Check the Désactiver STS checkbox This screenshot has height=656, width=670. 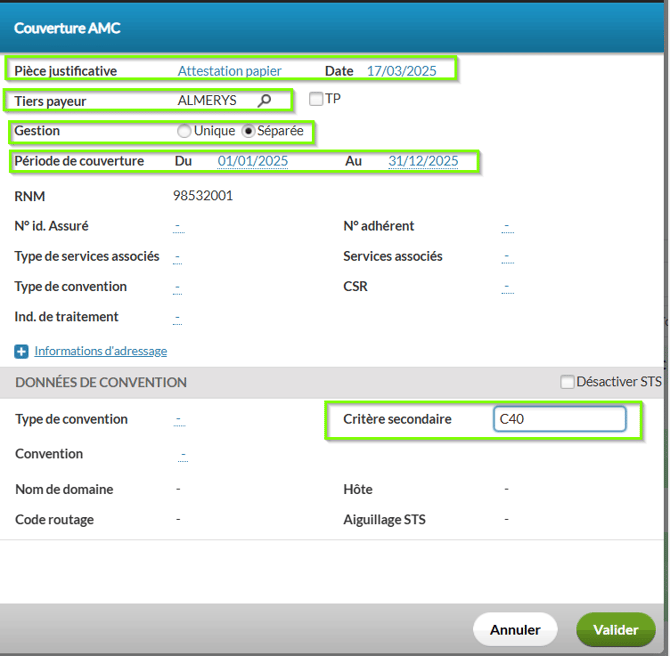[568, 382]
